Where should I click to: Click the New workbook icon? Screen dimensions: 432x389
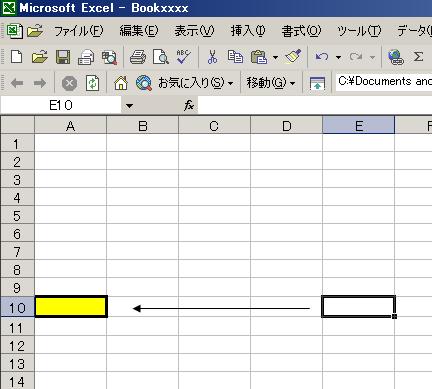tap(16, 57)
